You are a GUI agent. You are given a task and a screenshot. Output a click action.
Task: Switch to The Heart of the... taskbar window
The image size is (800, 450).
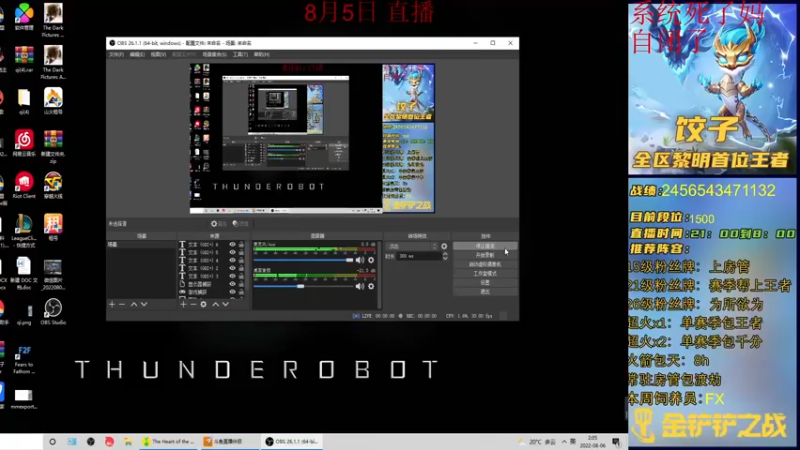click(x=169, y=442)
